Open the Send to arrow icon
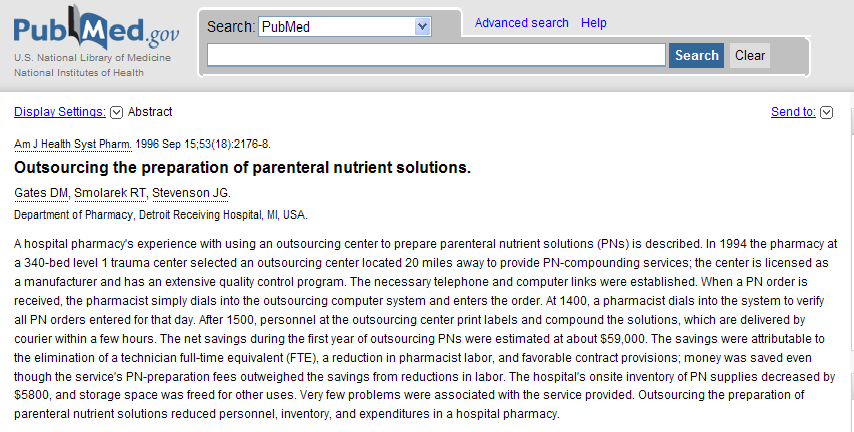The image size is (854, 432). pos(826,112)
